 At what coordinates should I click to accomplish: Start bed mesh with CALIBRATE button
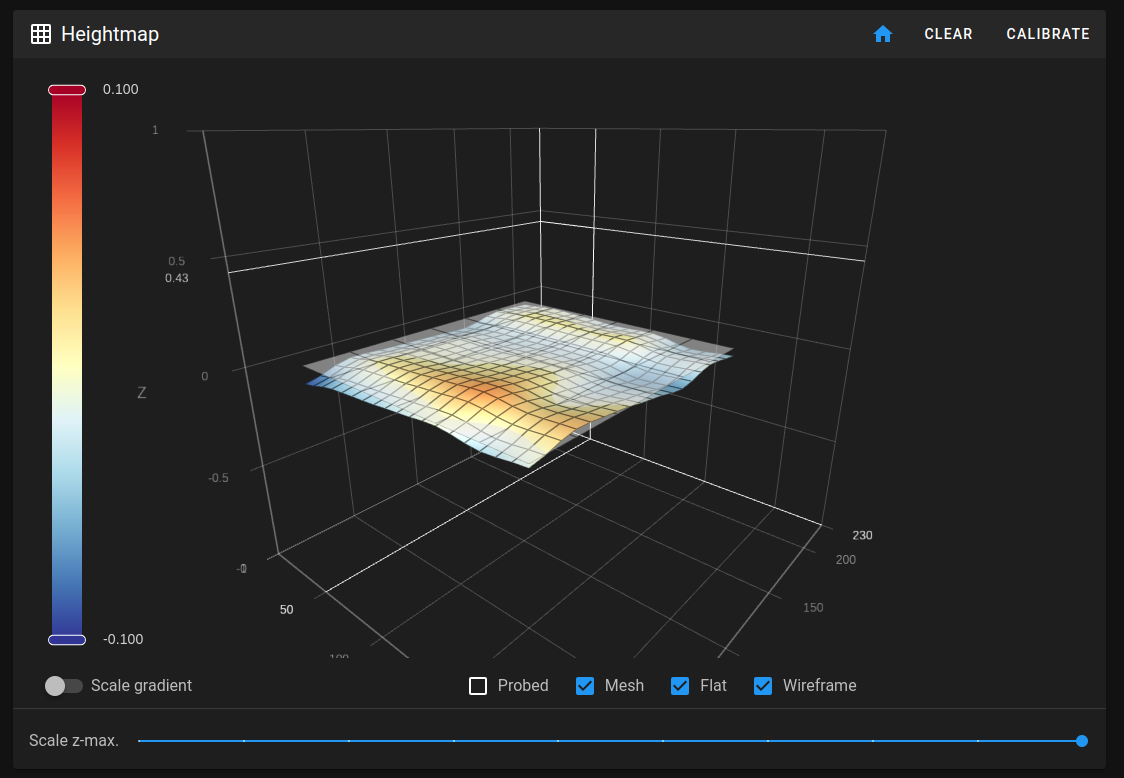[1047, 34]
